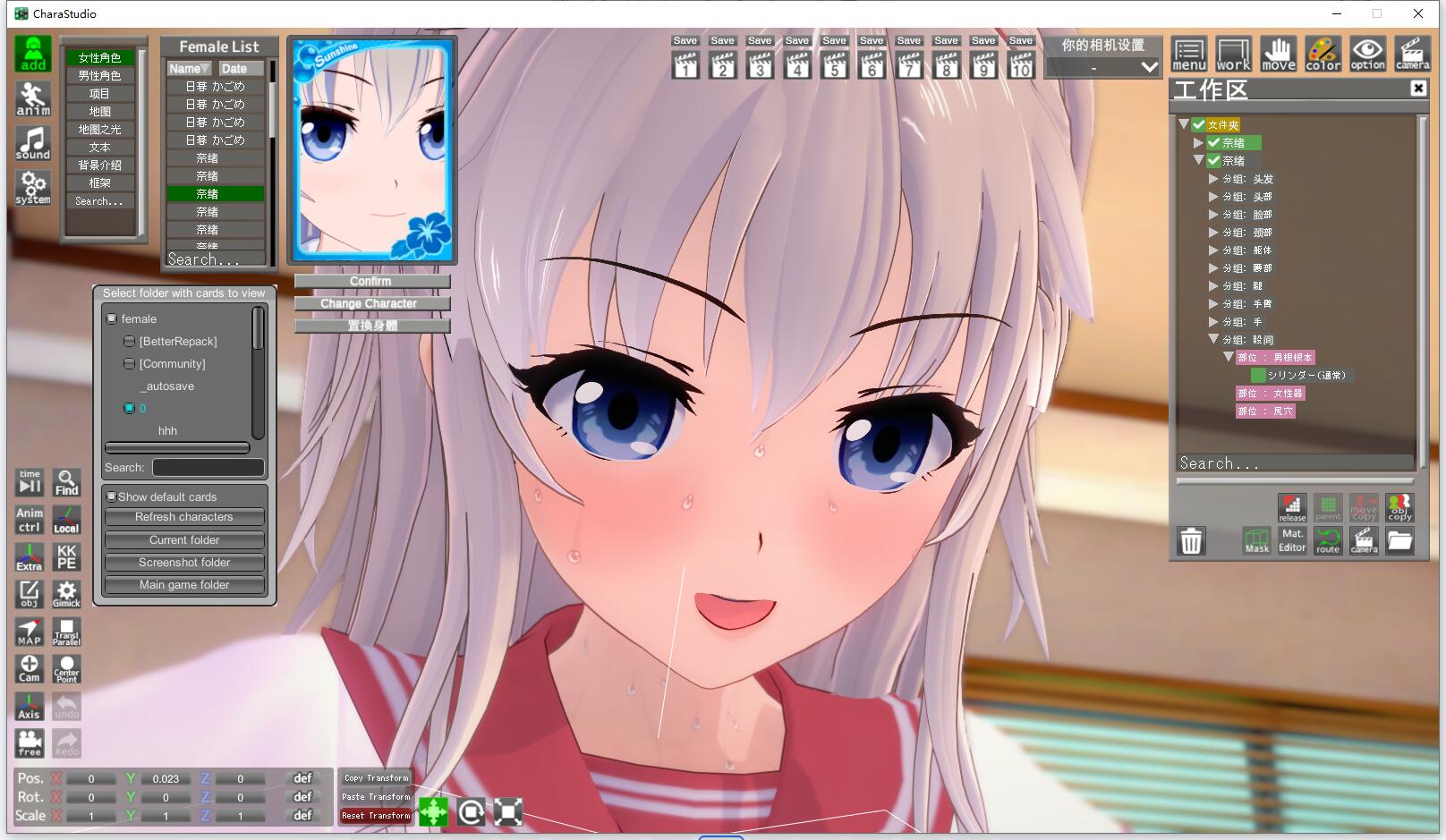Click the time play/pause icon
The image size is (1446, 840).
[30, 483]
